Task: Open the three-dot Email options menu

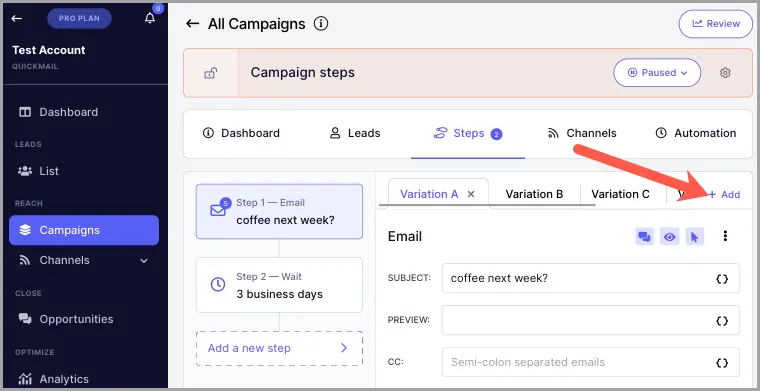Action: tap(725, 236)
